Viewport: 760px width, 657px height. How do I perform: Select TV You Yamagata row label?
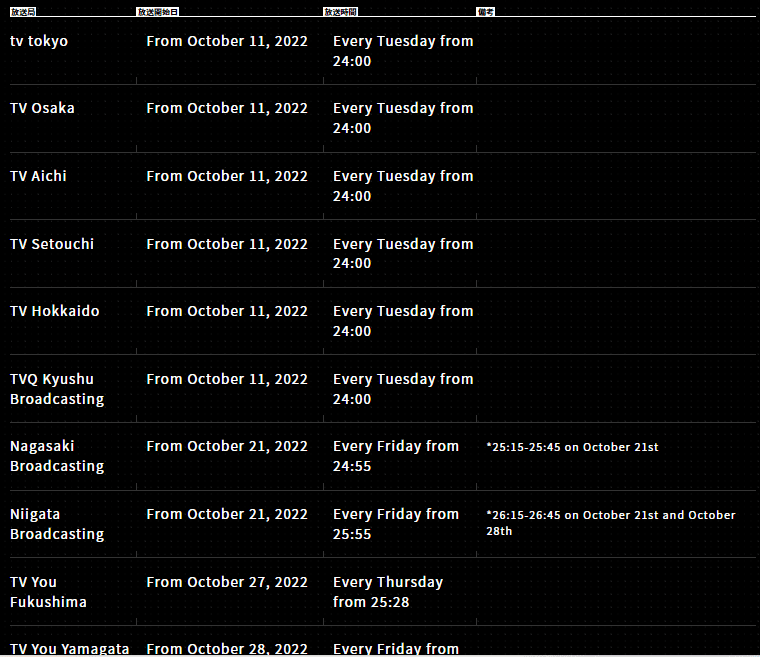click(70, 649)
